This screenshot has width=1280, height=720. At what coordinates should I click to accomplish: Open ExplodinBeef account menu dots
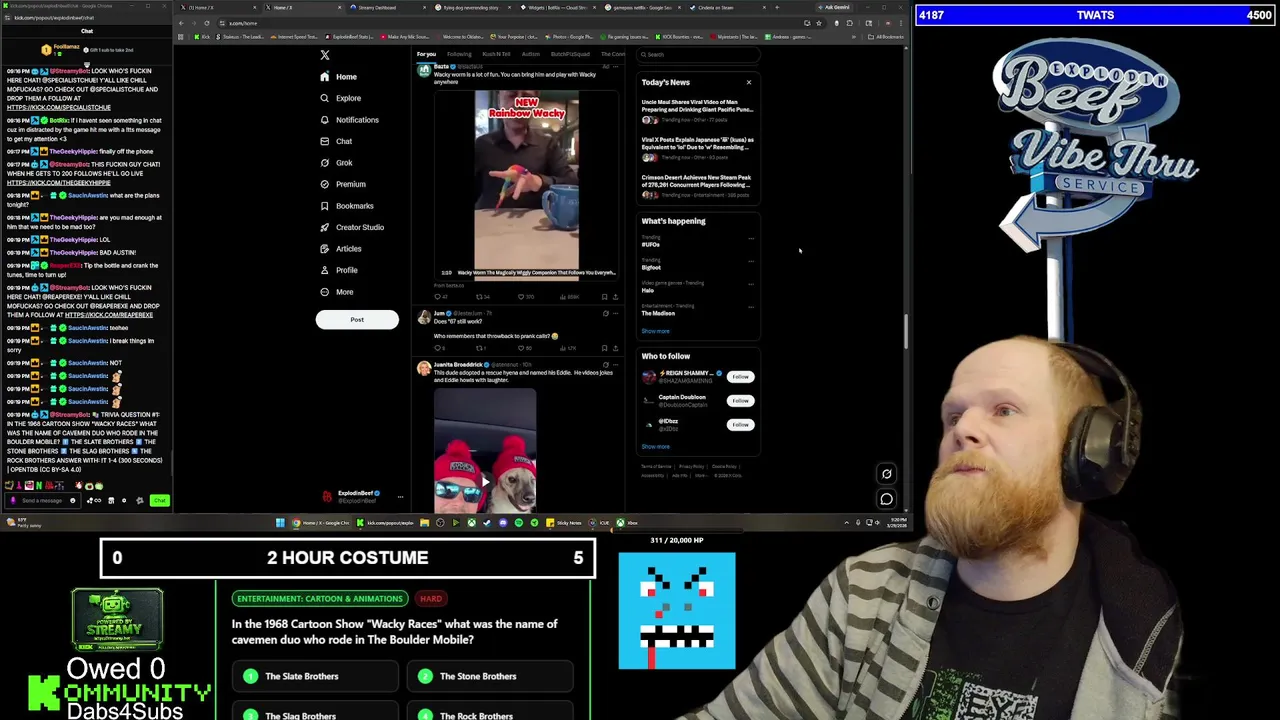(x=400, y=497)
